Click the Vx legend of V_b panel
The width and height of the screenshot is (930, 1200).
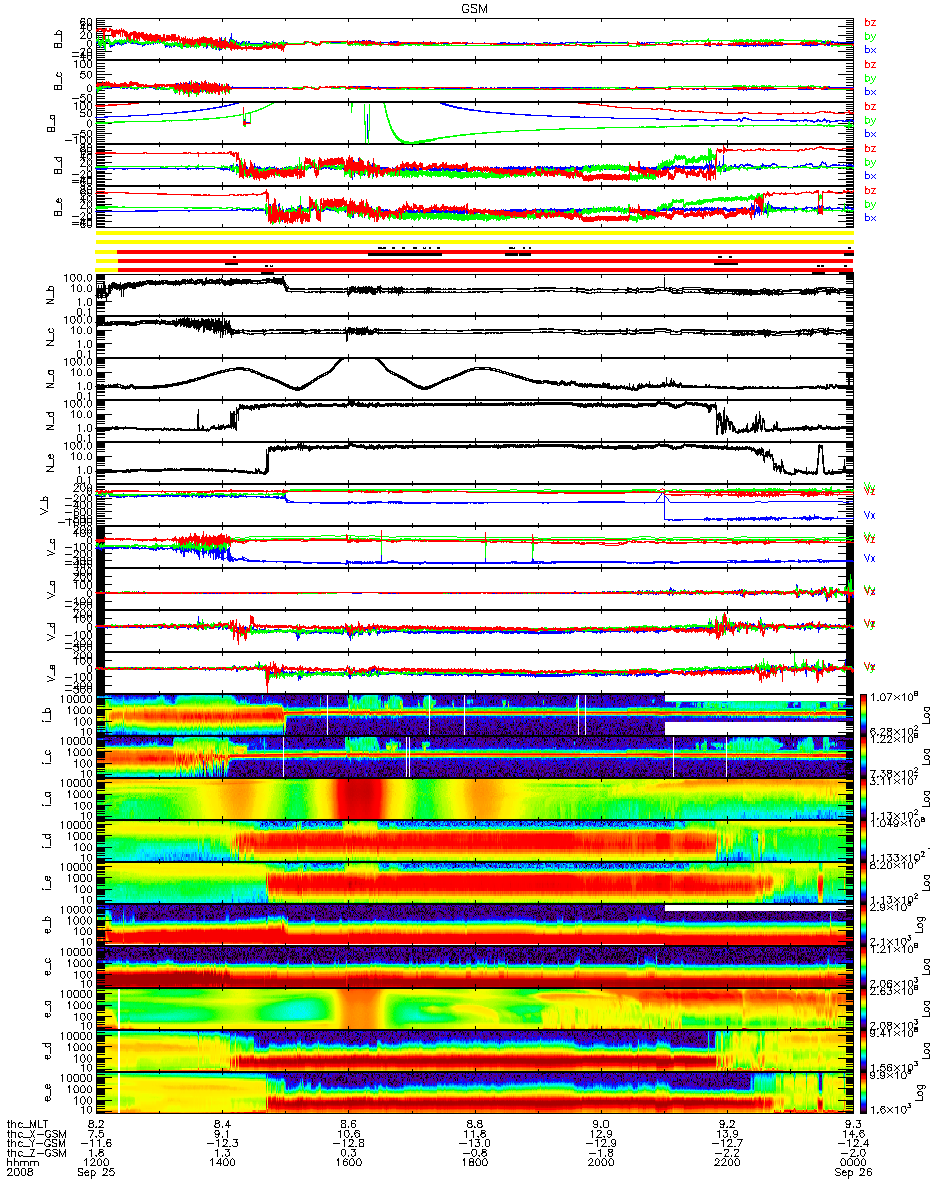pos(869,516)
